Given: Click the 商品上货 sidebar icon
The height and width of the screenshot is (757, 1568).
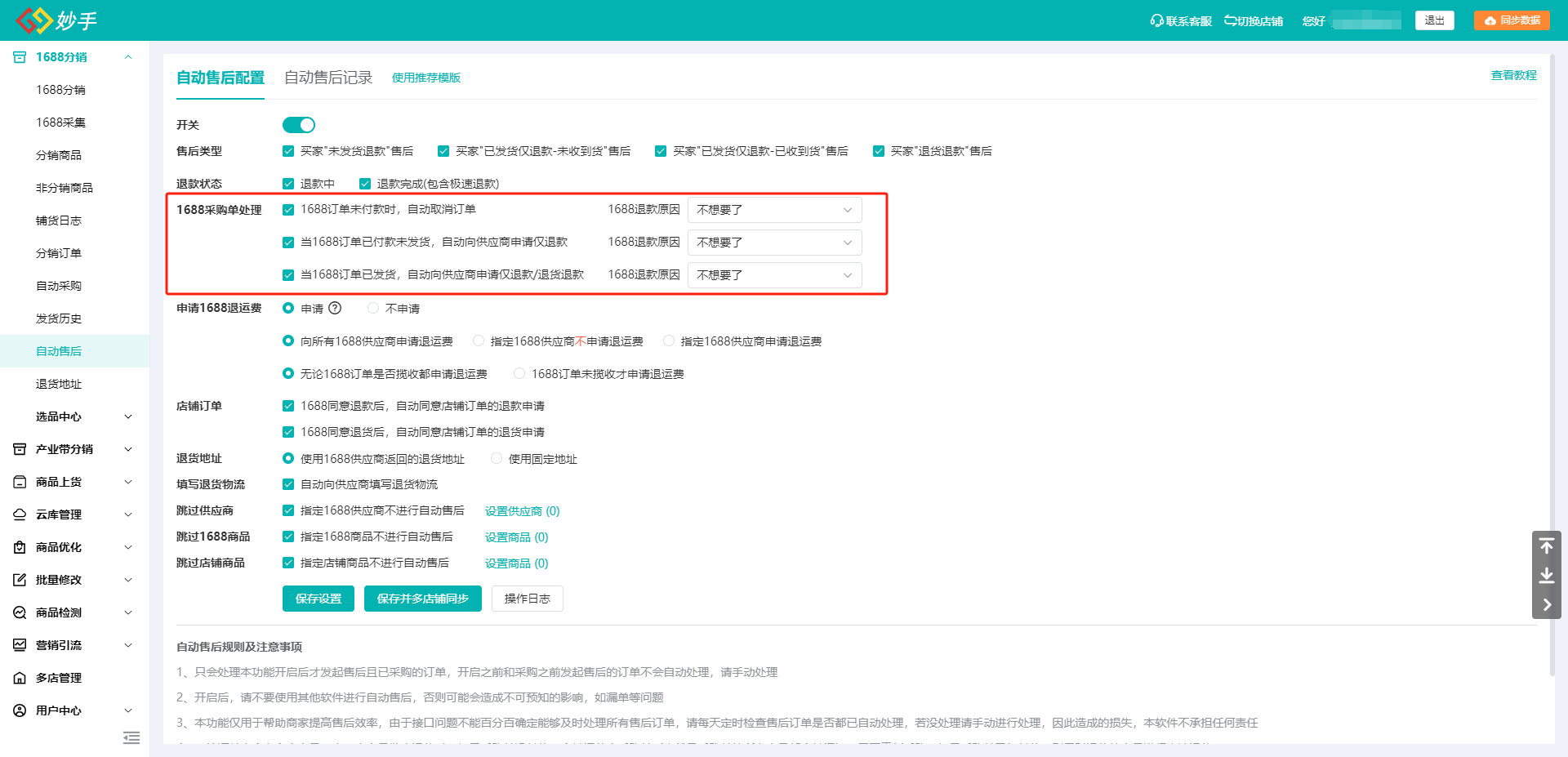Looking at the screenshot, I should (20, 482).
